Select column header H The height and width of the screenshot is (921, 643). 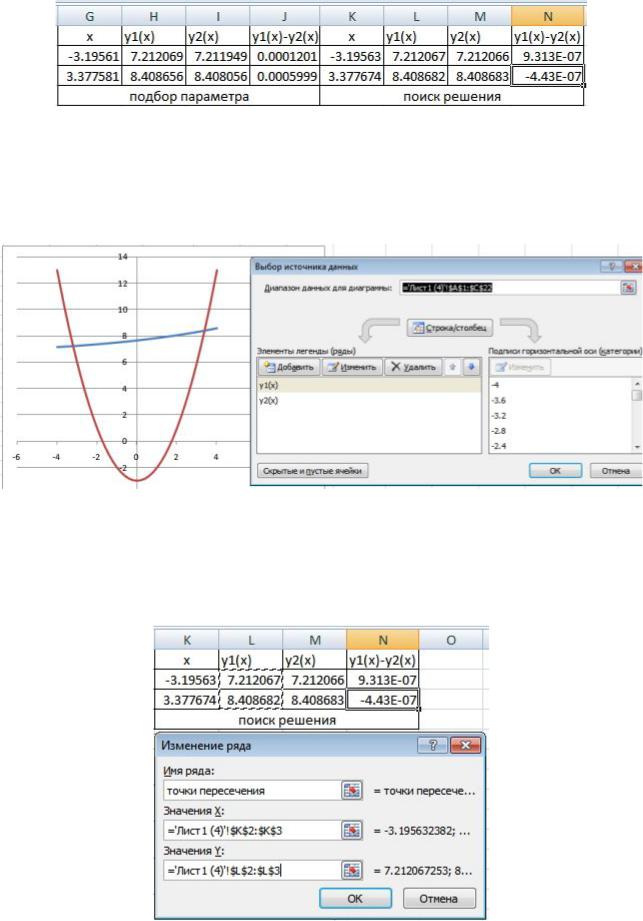coord(153,16)
